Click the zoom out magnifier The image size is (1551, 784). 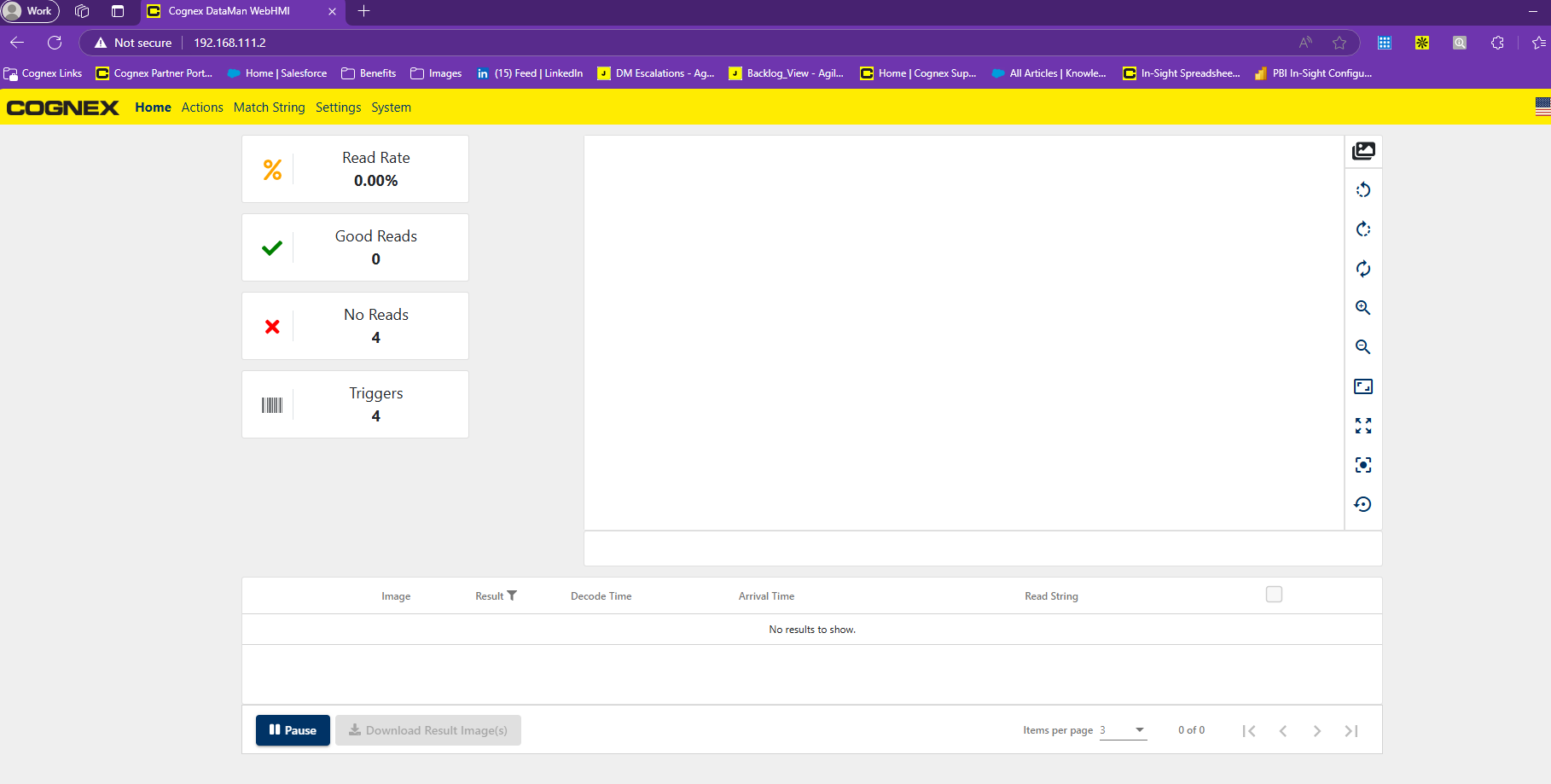(1363, 347)
